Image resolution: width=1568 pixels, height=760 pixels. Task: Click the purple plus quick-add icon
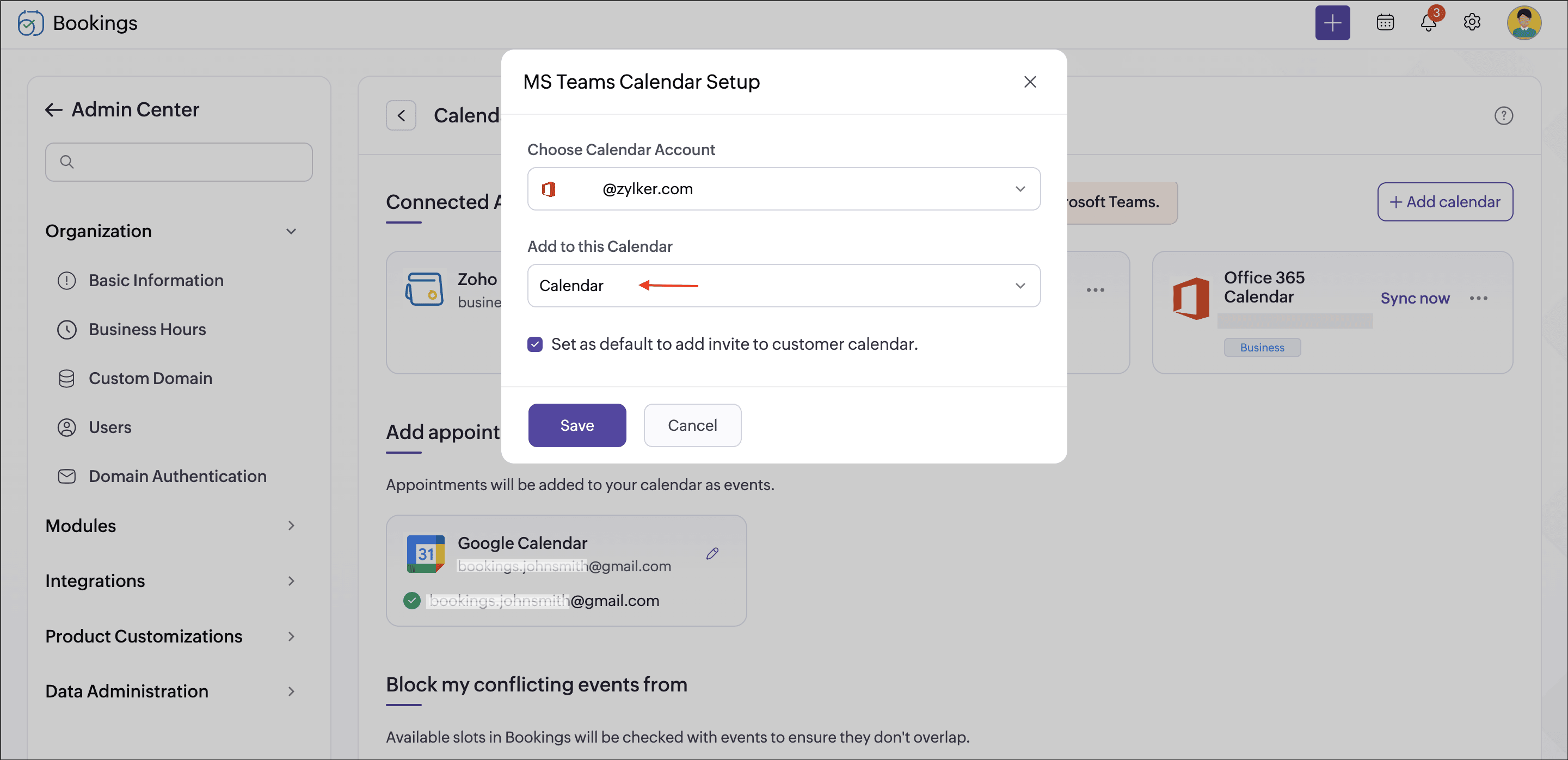[1332, 23]
